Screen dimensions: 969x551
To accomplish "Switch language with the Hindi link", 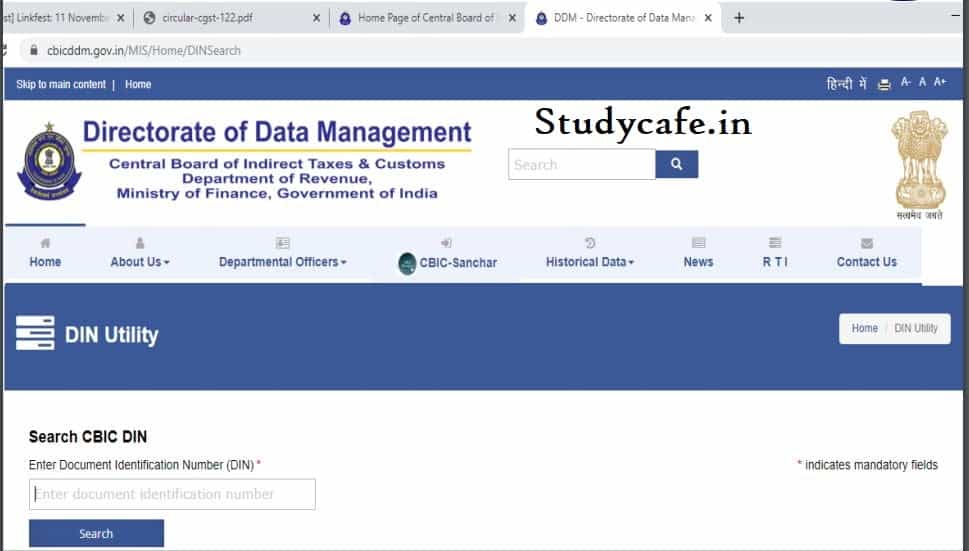I will coord(846,83).
